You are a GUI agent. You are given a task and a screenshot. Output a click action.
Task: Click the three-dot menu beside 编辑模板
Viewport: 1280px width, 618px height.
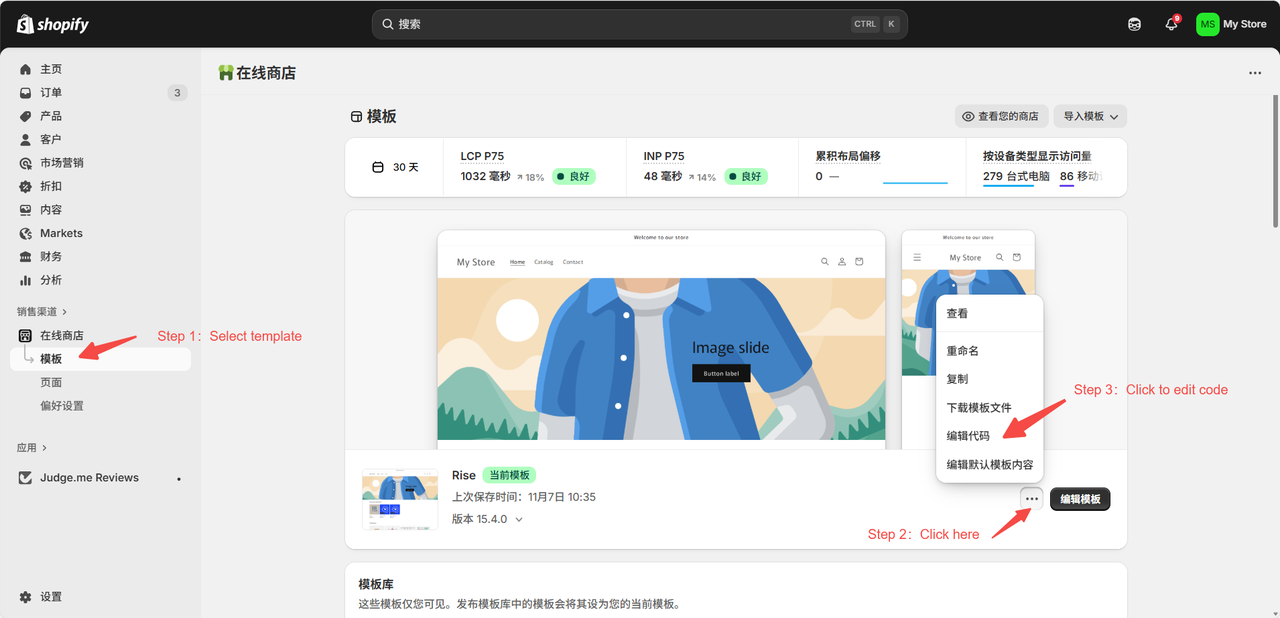1032,499
